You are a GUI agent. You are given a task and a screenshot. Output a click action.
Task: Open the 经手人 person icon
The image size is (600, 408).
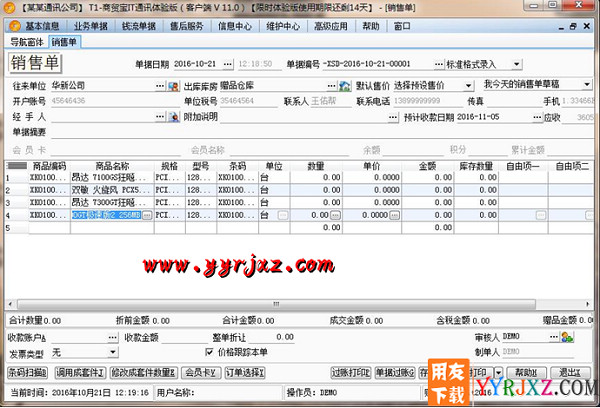pos(174,117)
